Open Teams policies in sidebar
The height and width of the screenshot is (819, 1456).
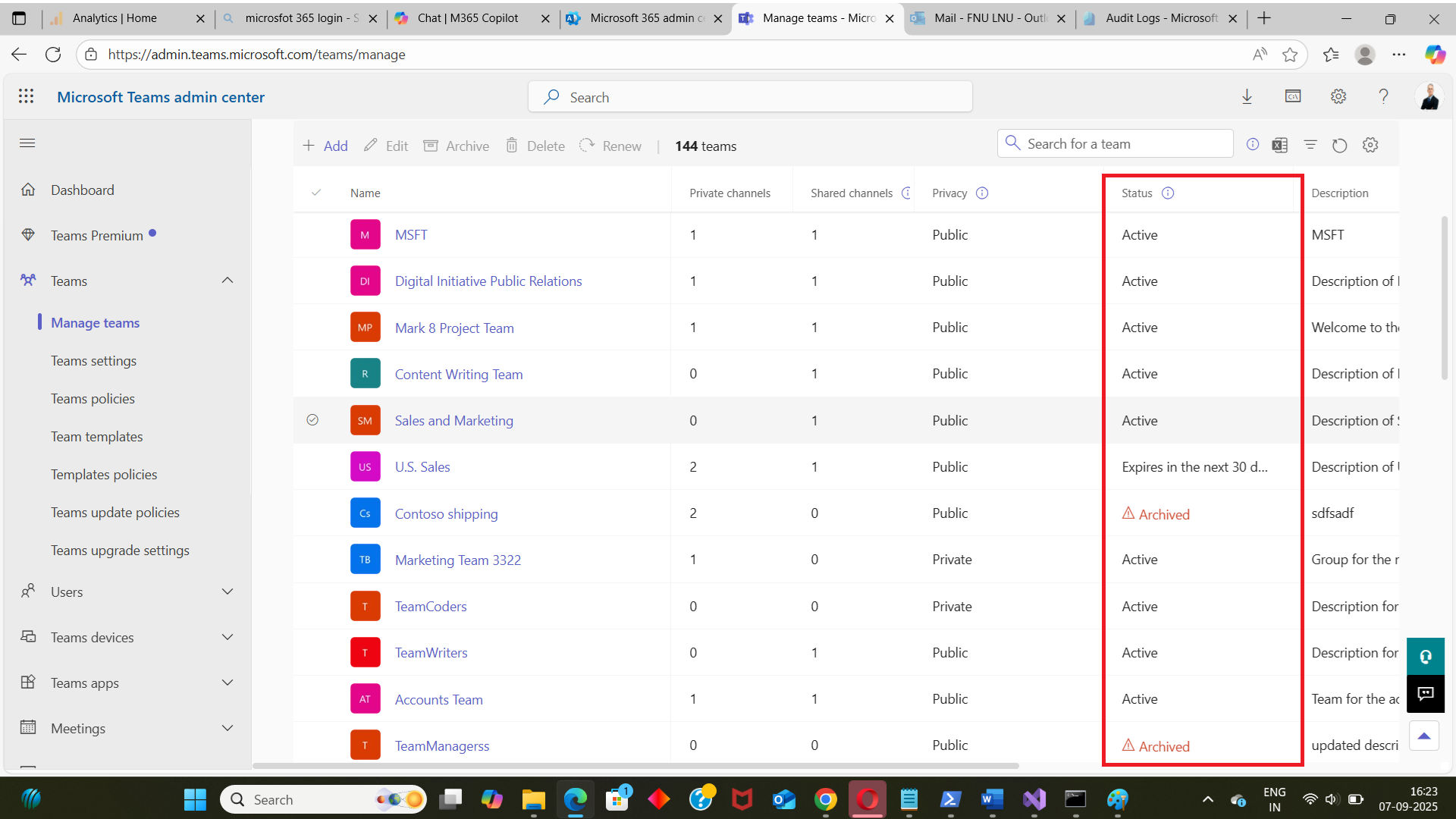point(93,399)
